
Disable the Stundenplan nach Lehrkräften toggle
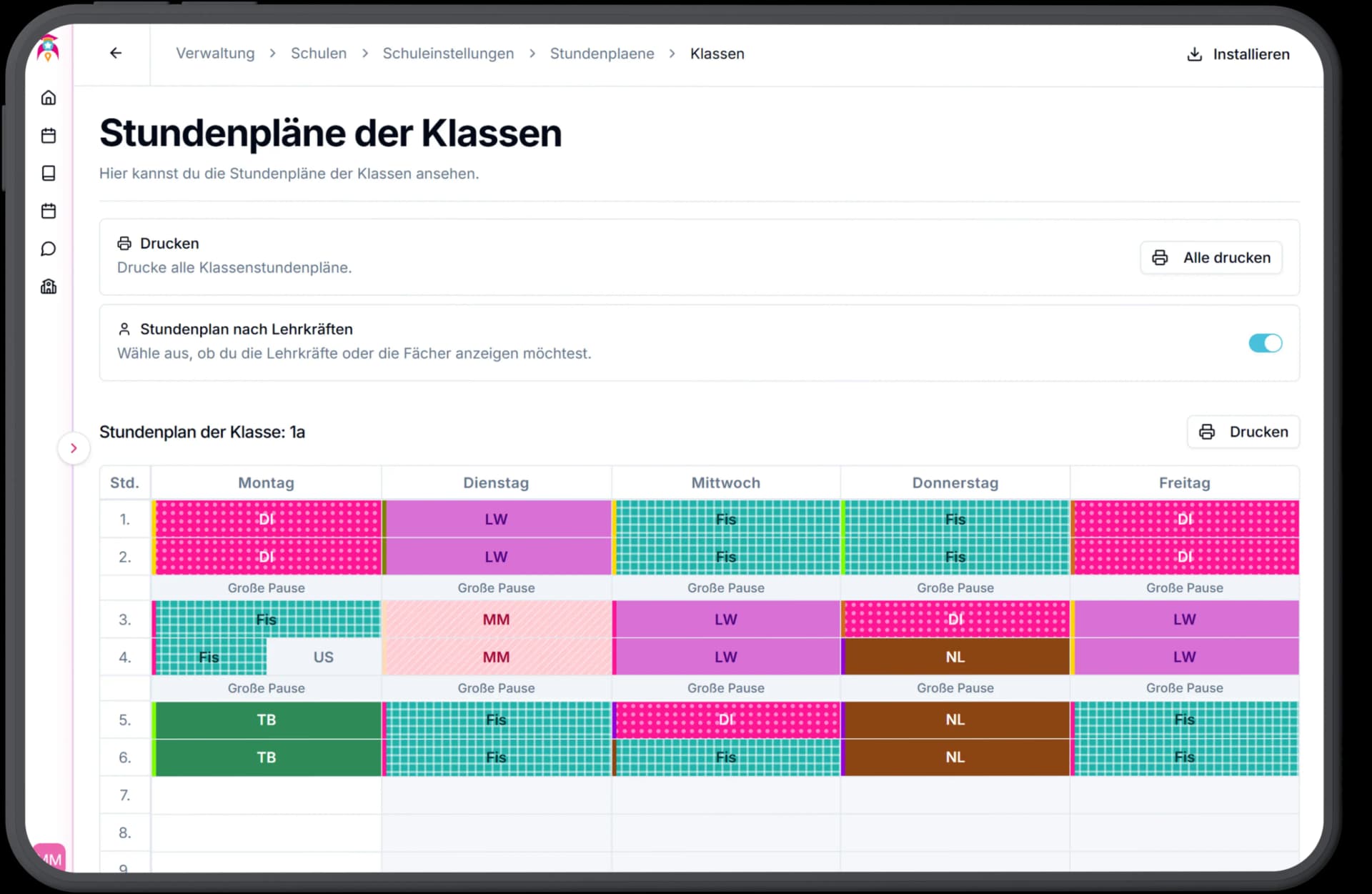1265,343
